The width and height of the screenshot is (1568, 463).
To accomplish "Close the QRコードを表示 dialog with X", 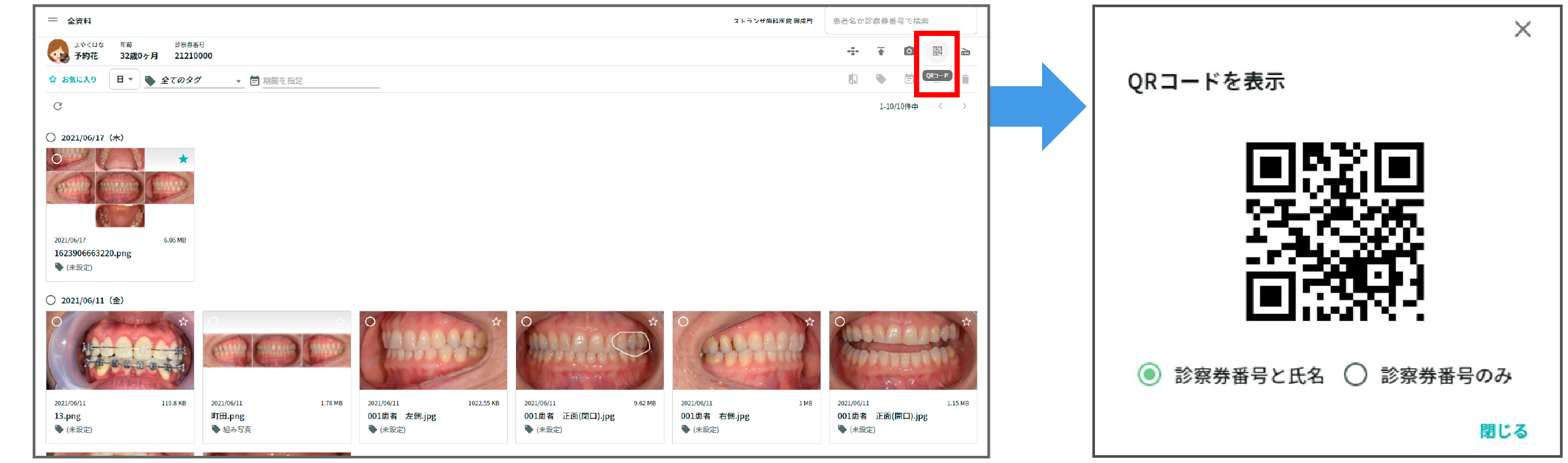I will 1523,29.
